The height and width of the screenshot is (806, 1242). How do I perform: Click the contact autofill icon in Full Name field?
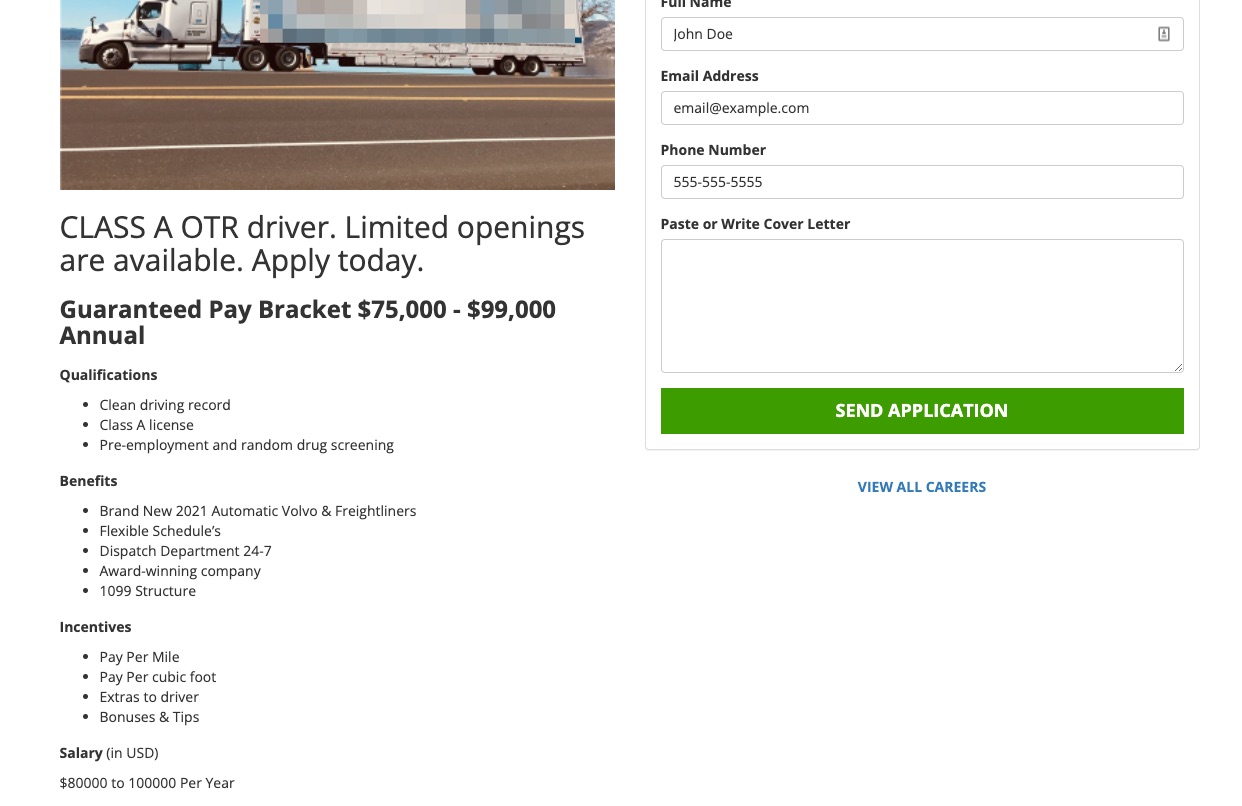(1163, 34)
